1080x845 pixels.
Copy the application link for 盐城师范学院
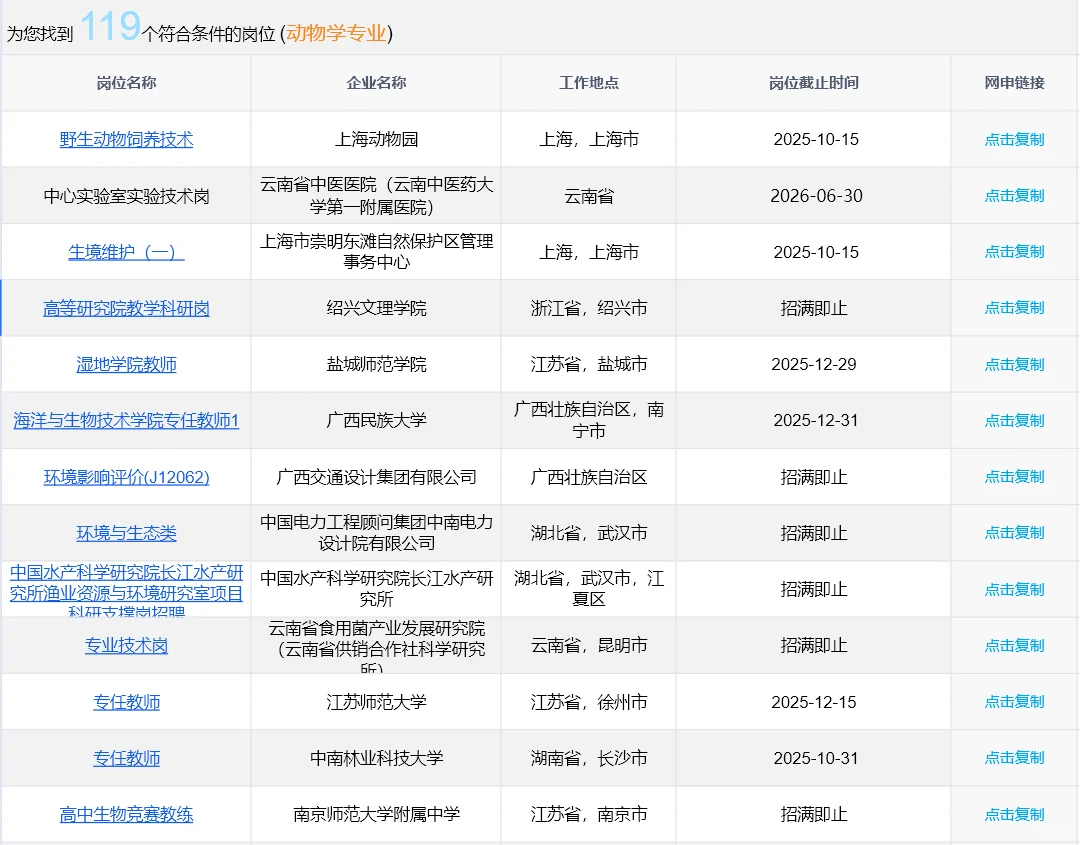tap(1012, 363)
